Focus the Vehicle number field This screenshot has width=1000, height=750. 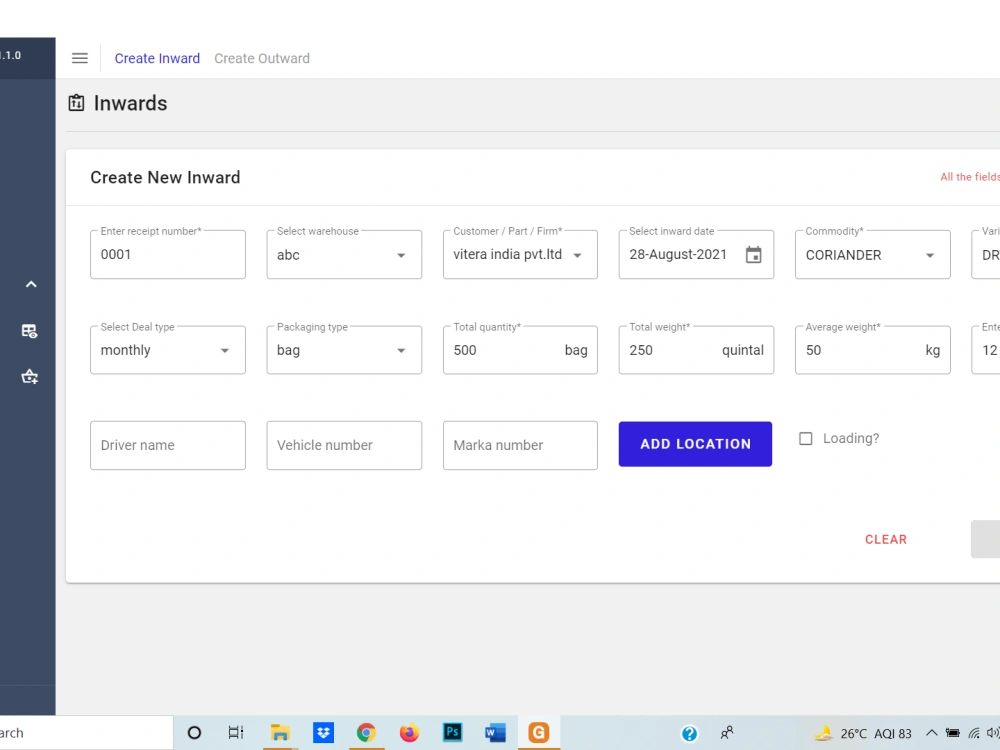(x=344, y=445)
